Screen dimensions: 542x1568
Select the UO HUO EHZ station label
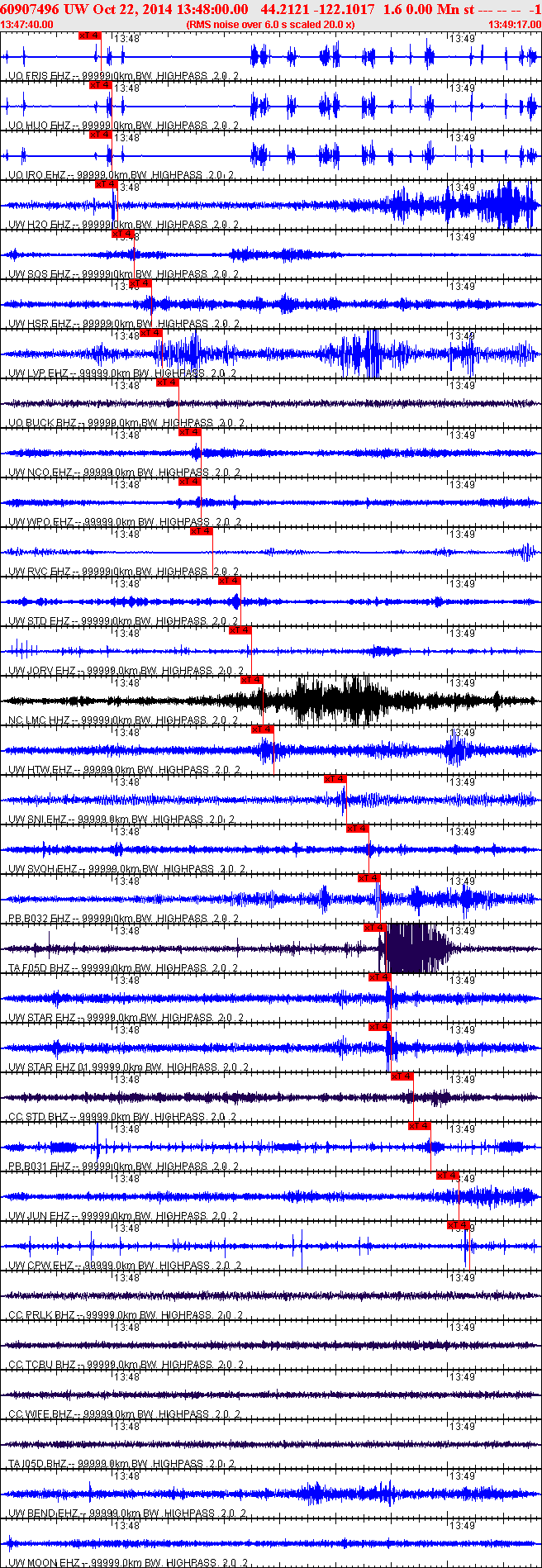click(124, 126)
